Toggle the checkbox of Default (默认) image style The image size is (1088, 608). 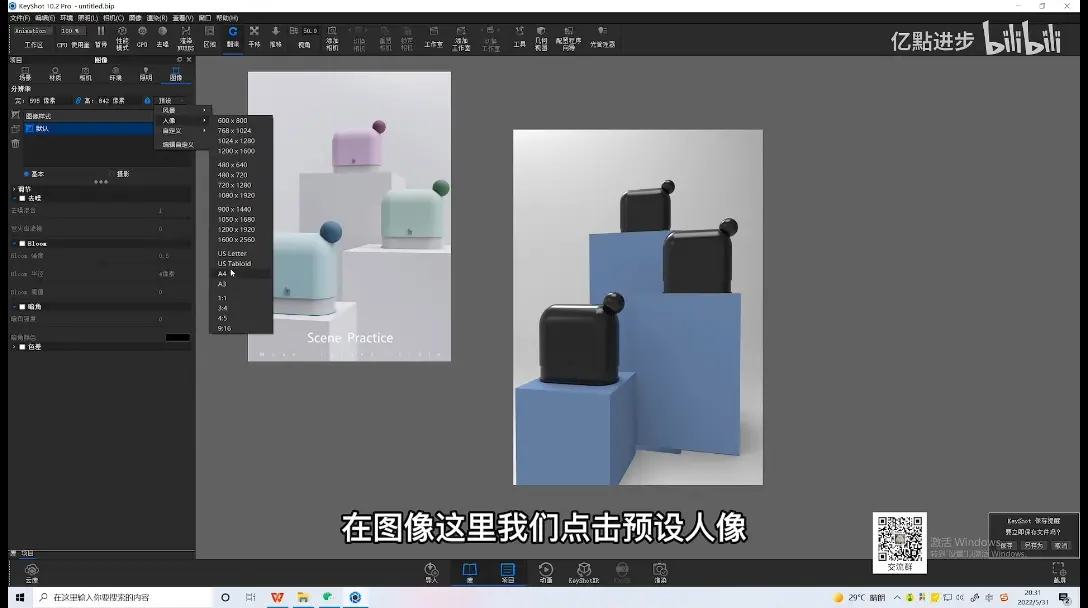click(x=30, y=128)
